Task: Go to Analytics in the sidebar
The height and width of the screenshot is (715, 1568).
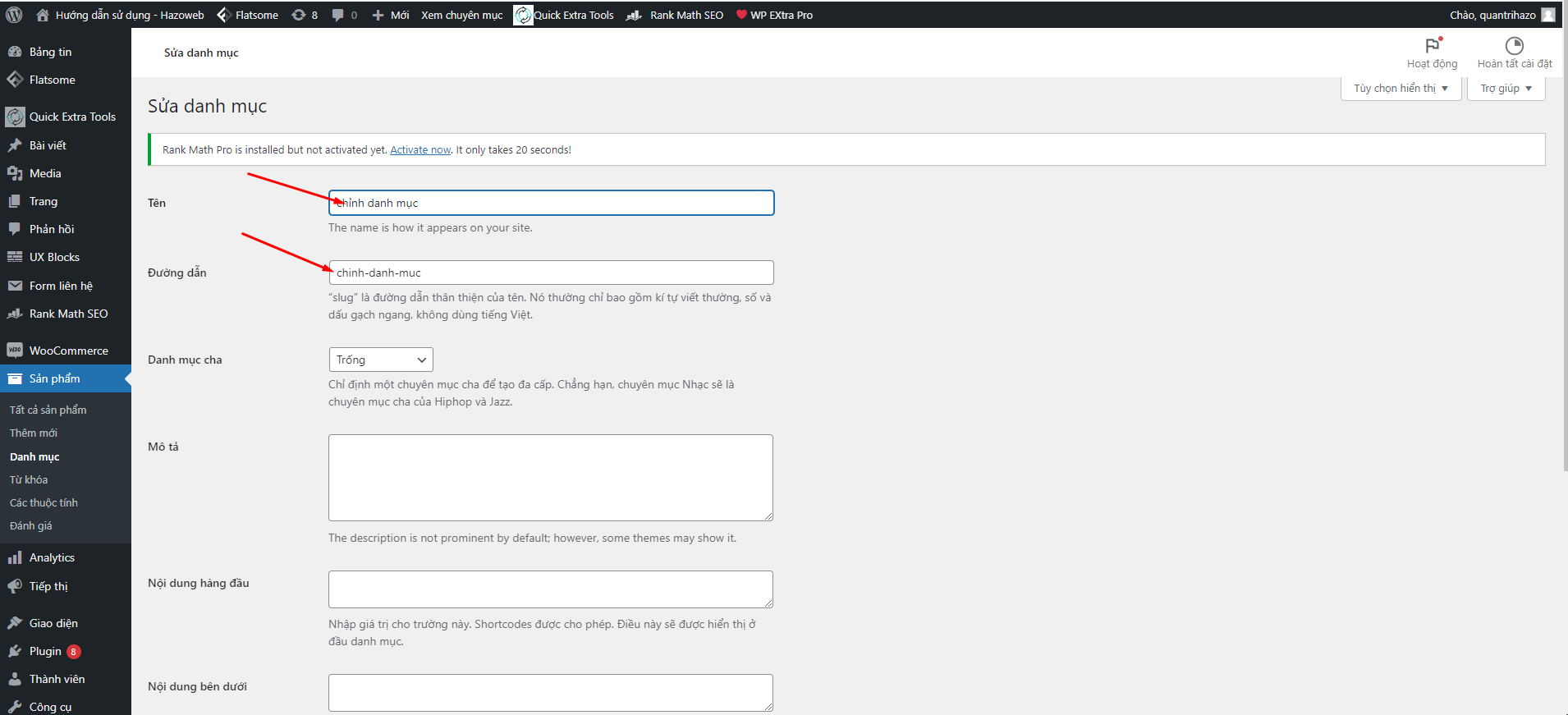Action: (x=52, y=557)
